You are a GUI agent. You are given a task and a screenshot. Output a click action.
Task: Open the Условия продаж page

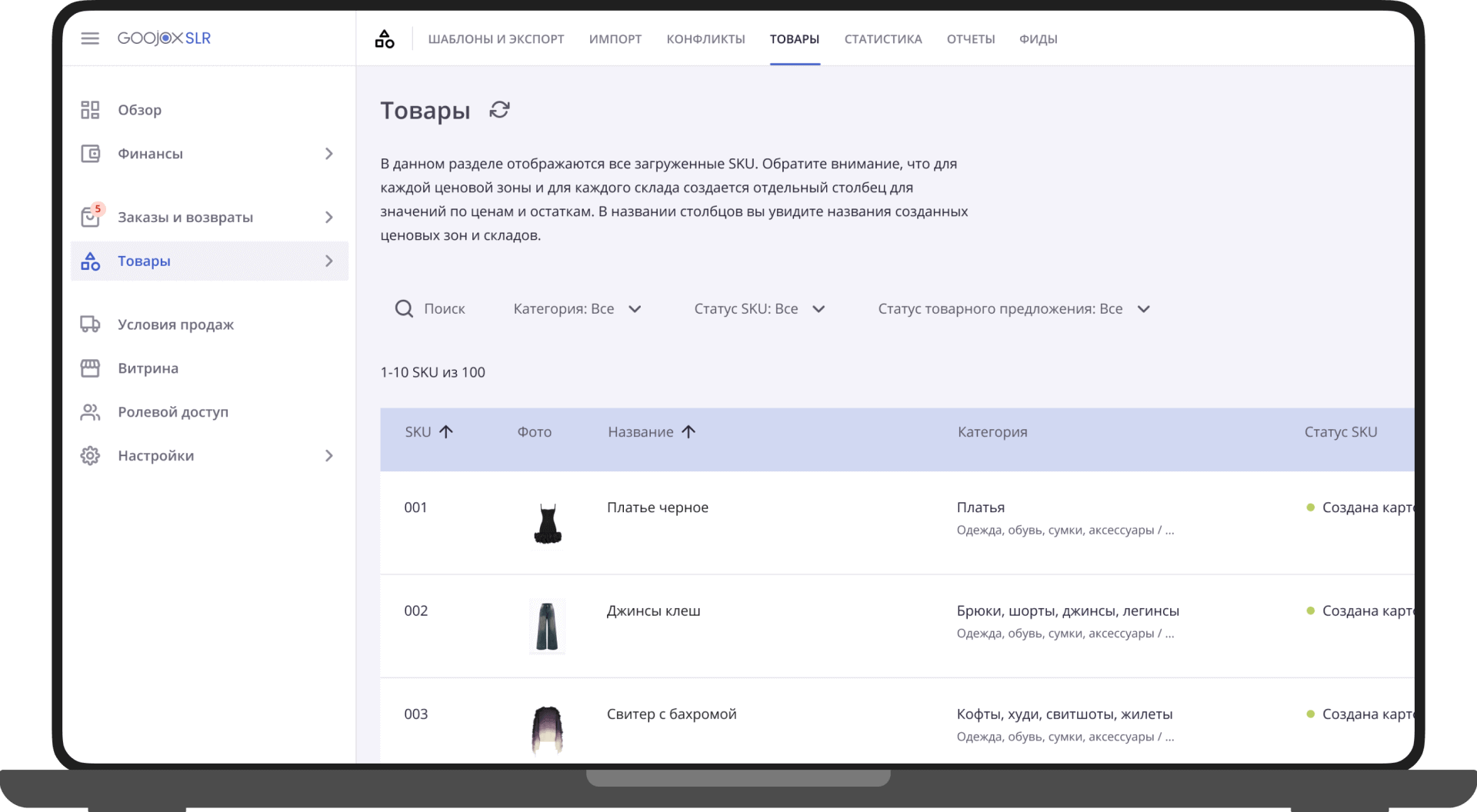click(175, 324)
